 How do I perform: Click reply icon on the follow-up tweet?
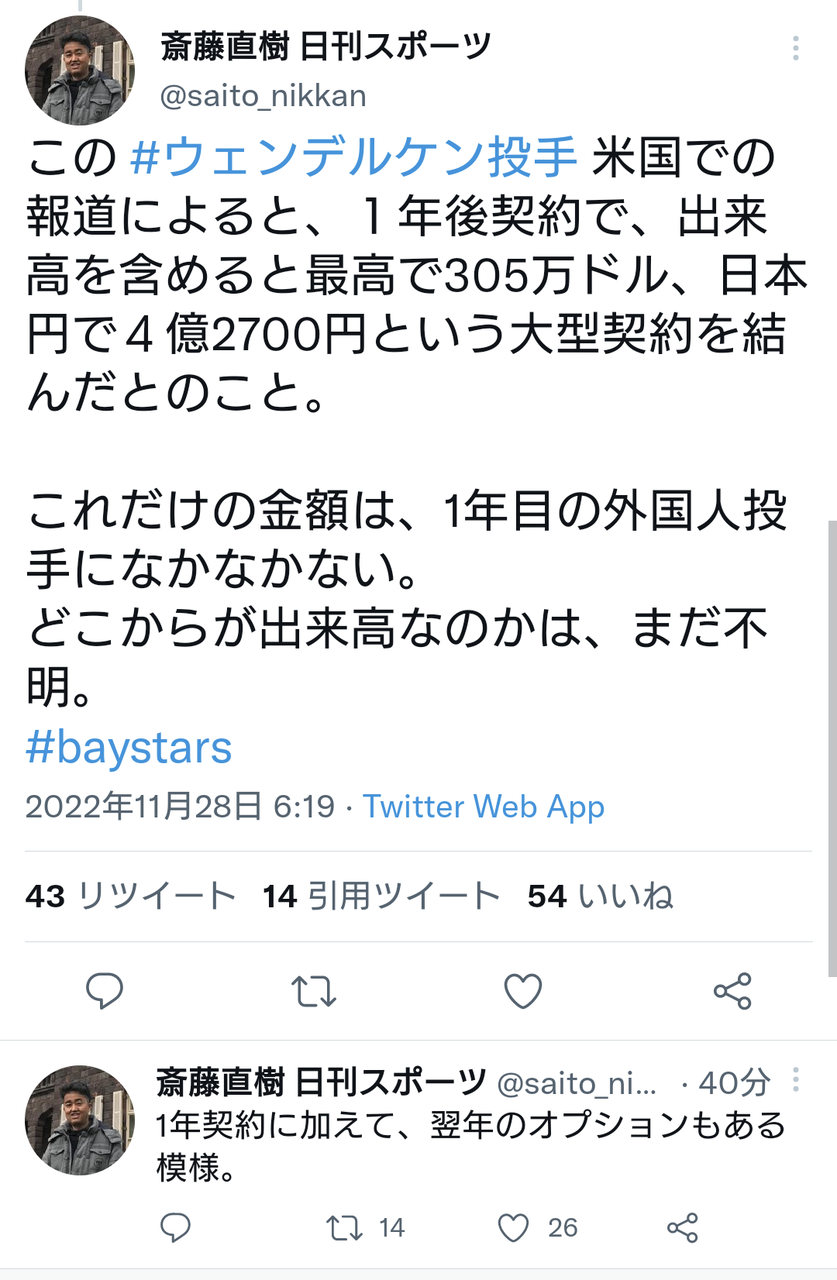[175, 1227]
